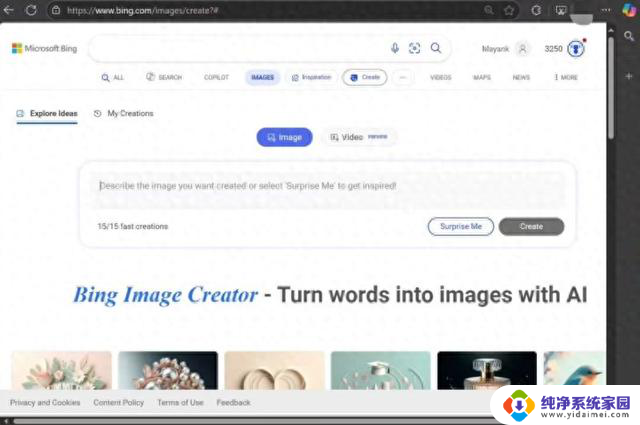Click the Feedback link
640x425 pixels.
(x=233, y=403)
